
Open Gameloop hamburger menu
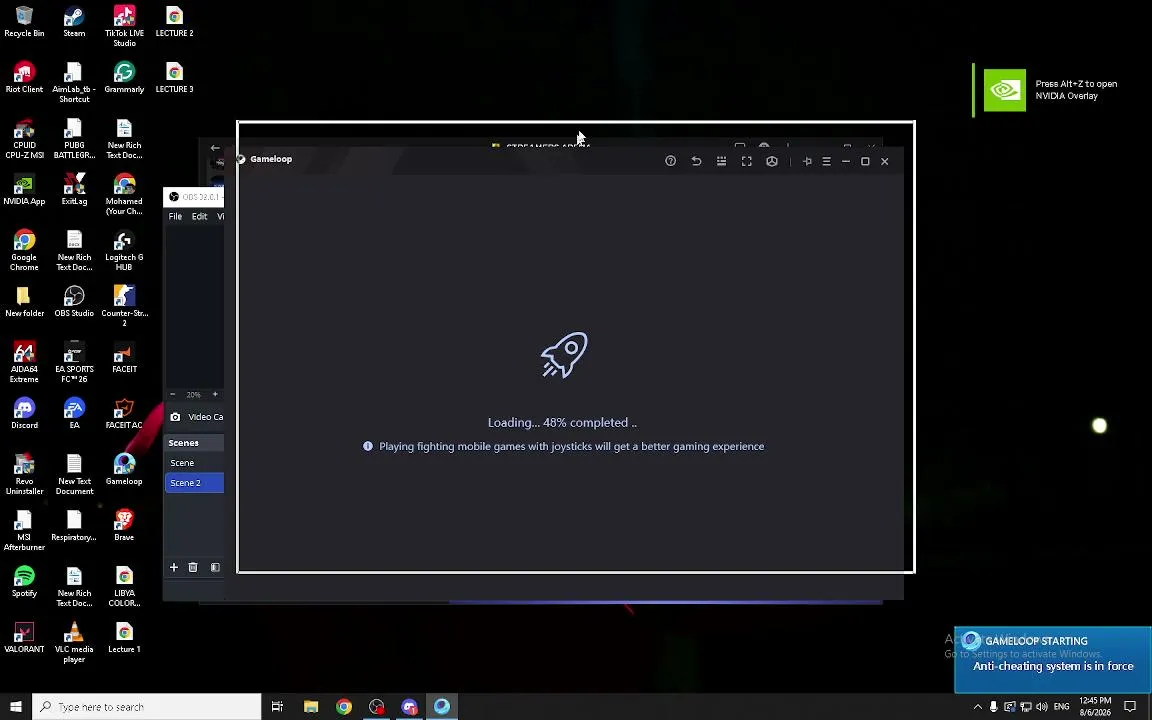point(827,161)
